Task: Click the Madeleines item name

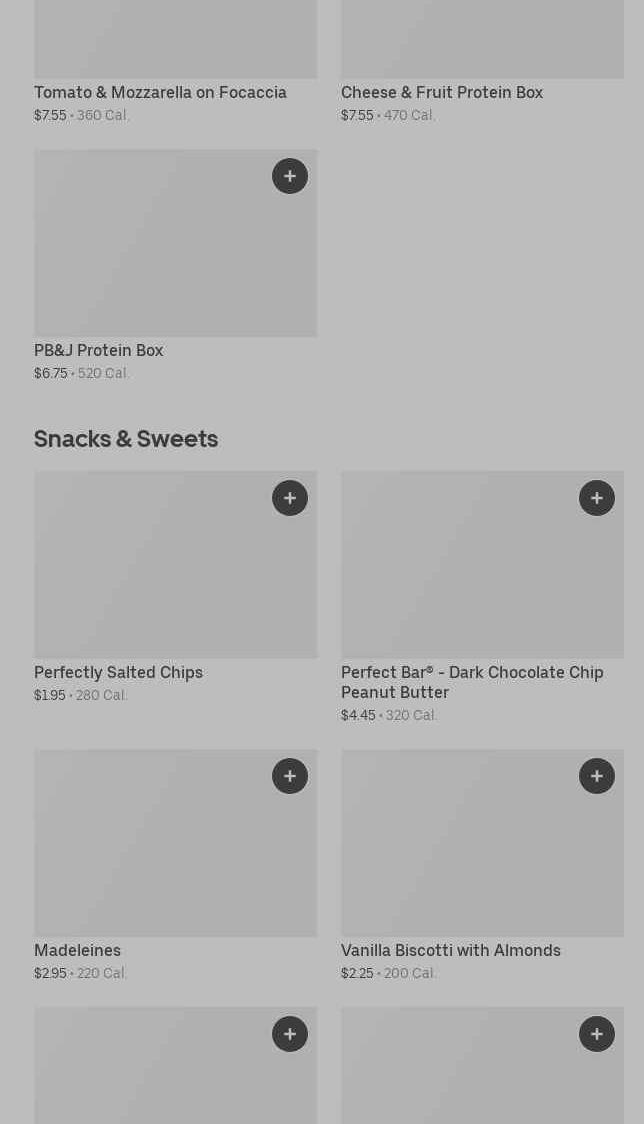Action: 77,950
